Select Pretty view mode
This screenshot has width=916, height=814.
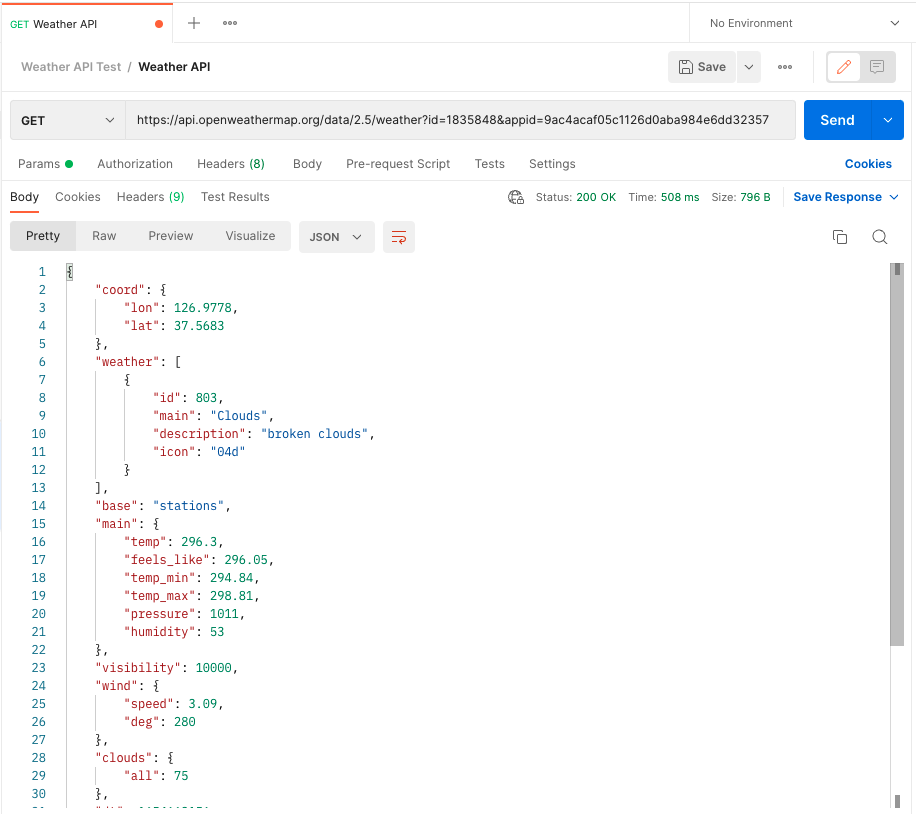coord(43,236)
